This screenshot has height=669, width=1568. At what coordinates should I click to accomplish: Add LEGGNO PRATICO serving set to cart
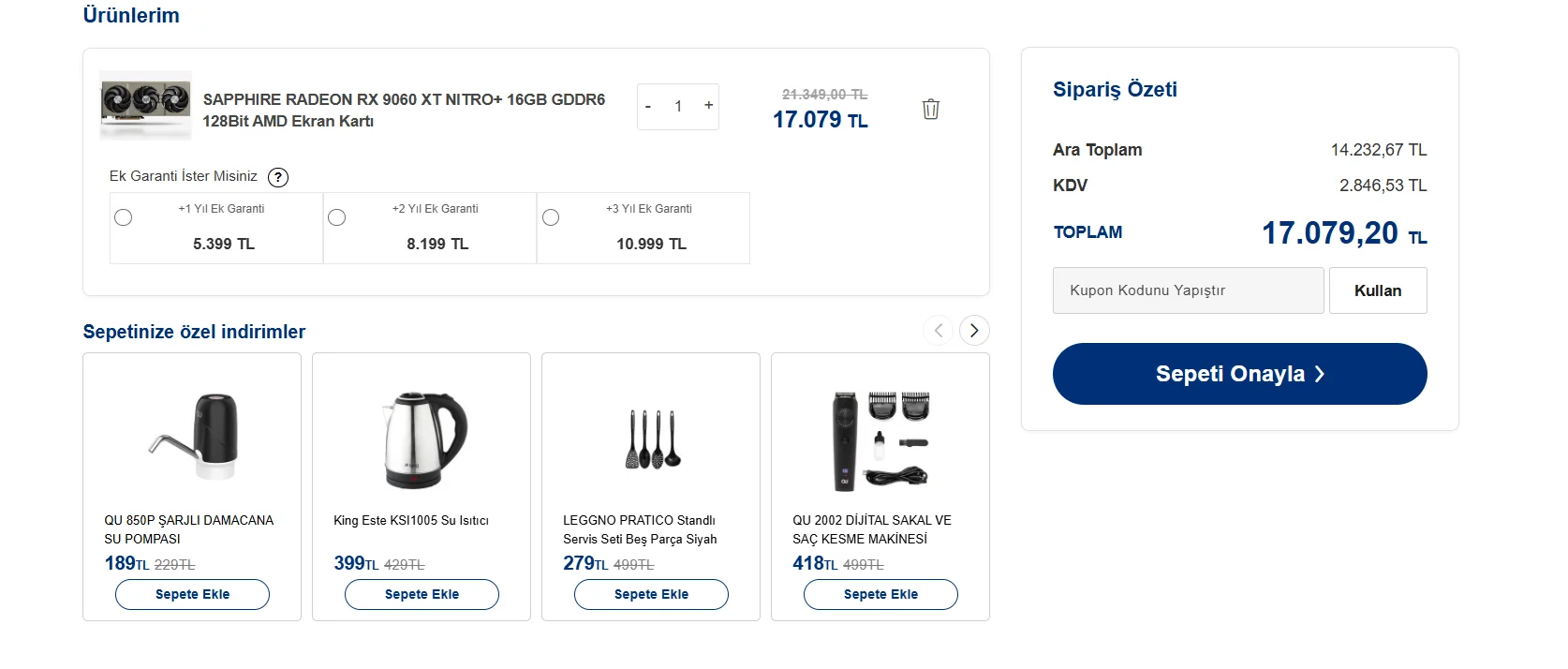pyautogui.click(x=651, y=594)
